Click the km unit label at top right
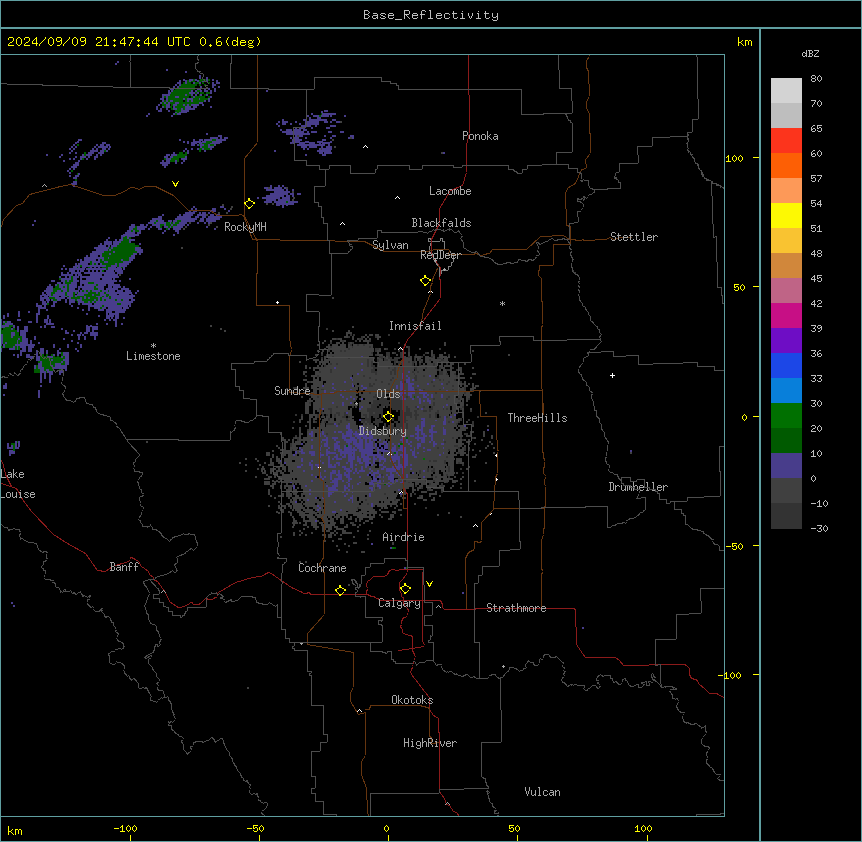 click(x=744, y=42)
